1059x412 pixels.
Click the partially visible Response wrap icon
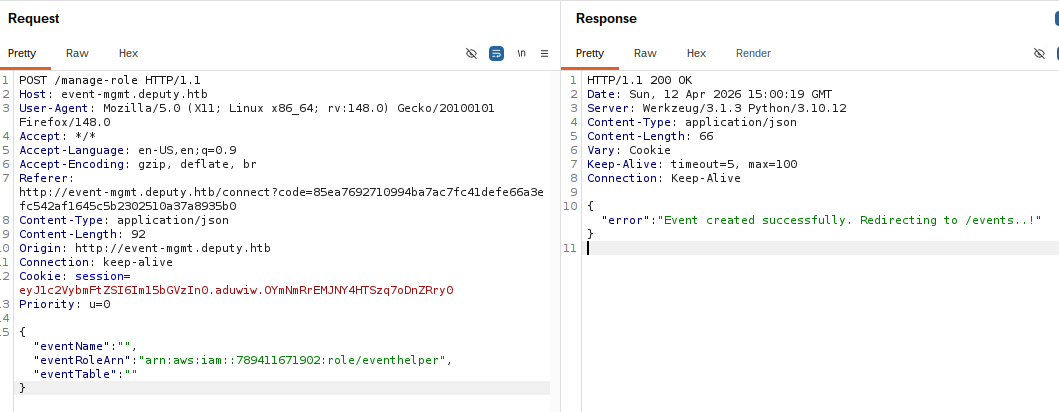click(x=1056, y=53)
